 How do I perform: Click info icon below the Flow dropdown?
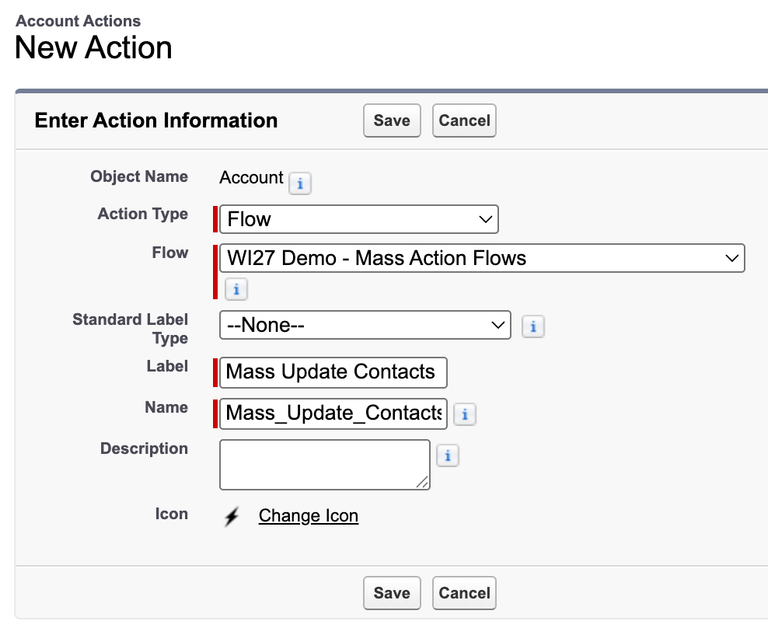236,289
